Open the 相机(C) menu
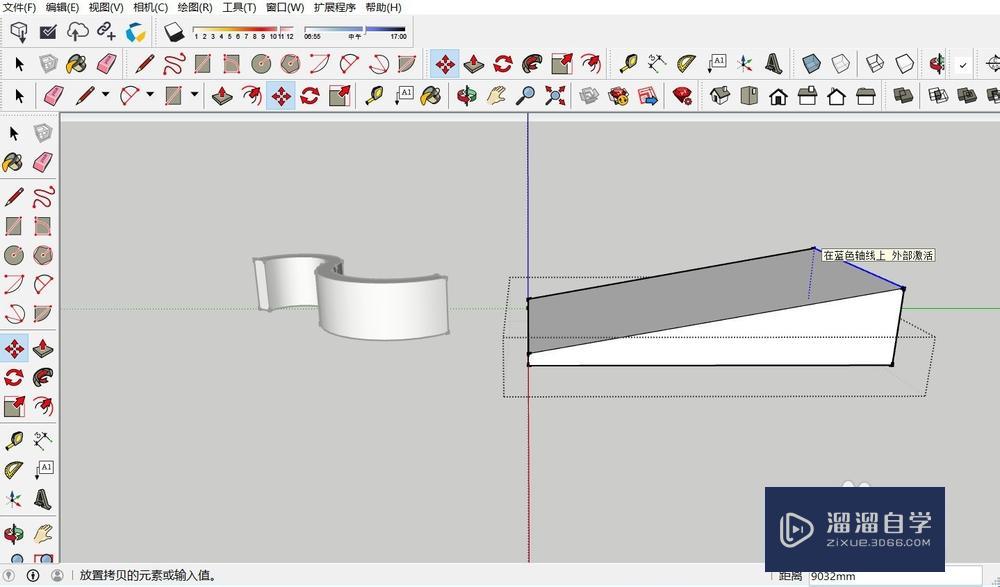The height and width of the screenshot is (587, 1000). click(151, 8)
